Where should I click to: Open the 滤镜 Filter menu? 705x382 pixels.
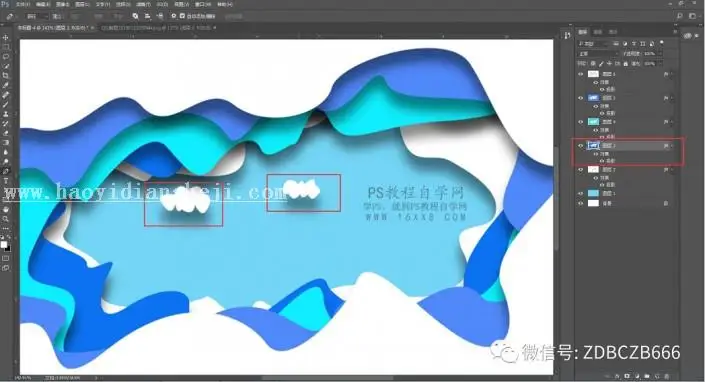[x=143, y=4]
